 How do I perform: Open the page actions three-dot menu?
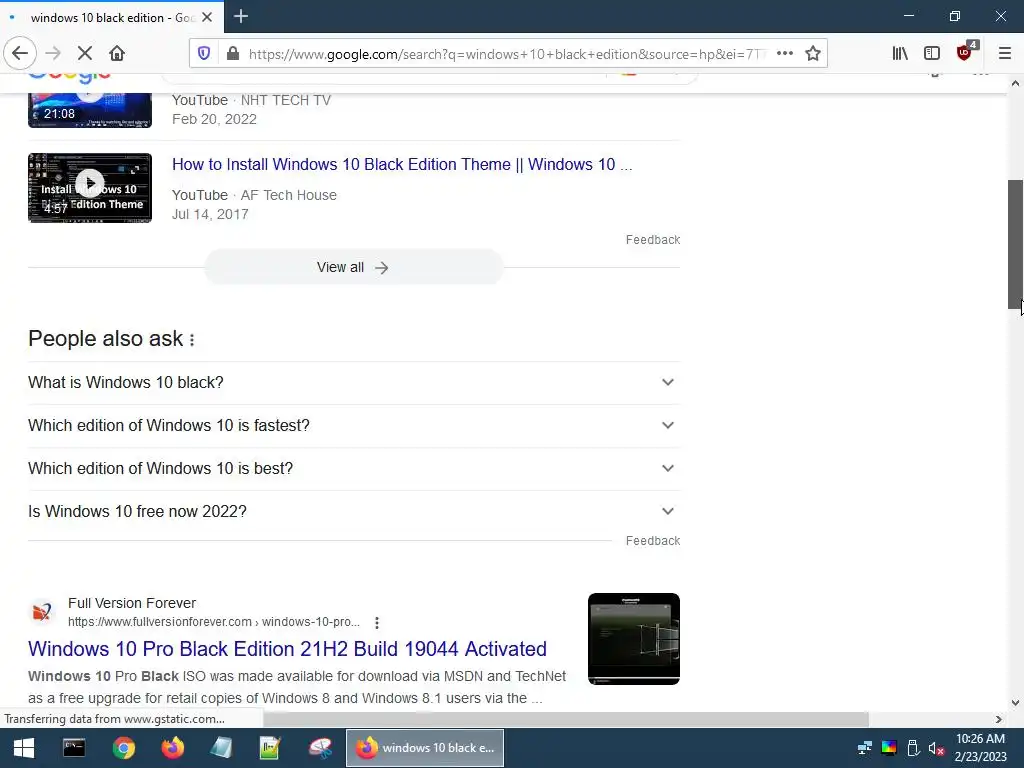tap(785, 54)
